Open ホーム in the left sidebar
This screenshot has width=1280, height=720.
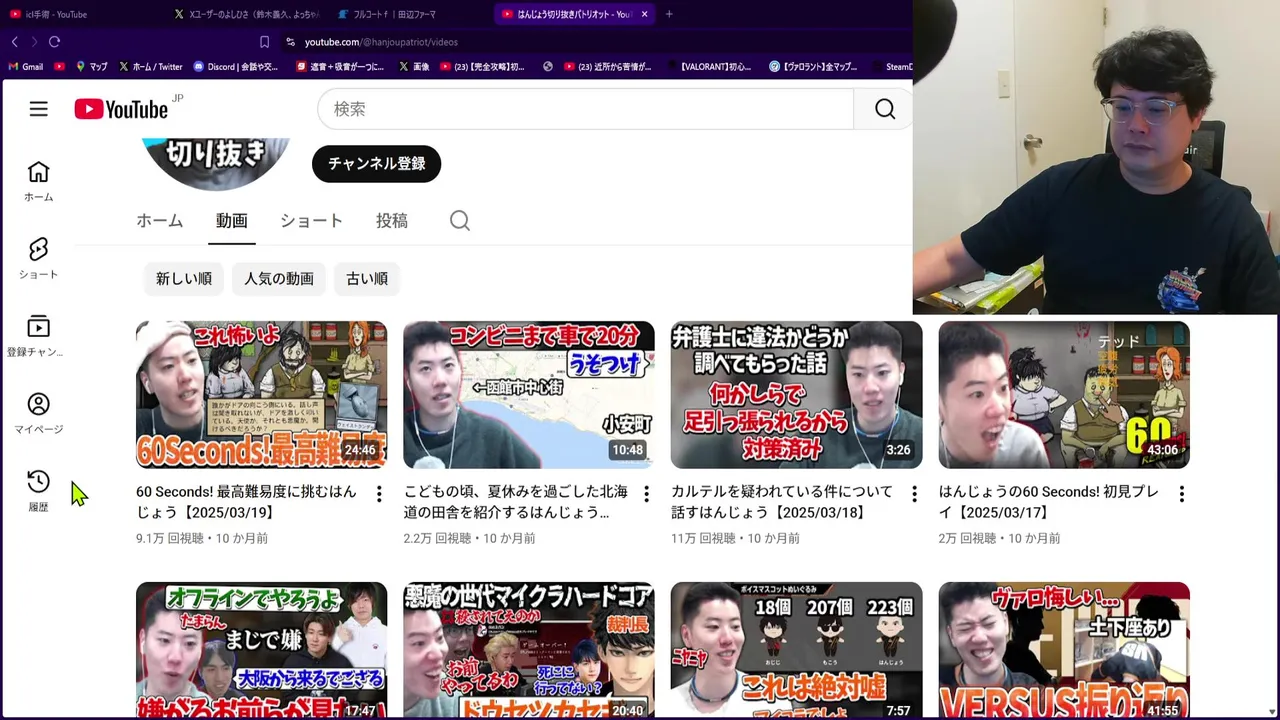(38, 181)
